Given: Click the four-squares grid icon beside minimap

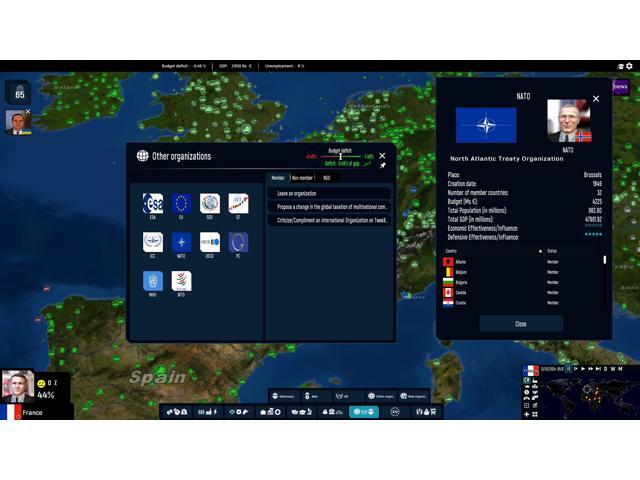Looking at the screenshot, I should (x=535, y=414).
